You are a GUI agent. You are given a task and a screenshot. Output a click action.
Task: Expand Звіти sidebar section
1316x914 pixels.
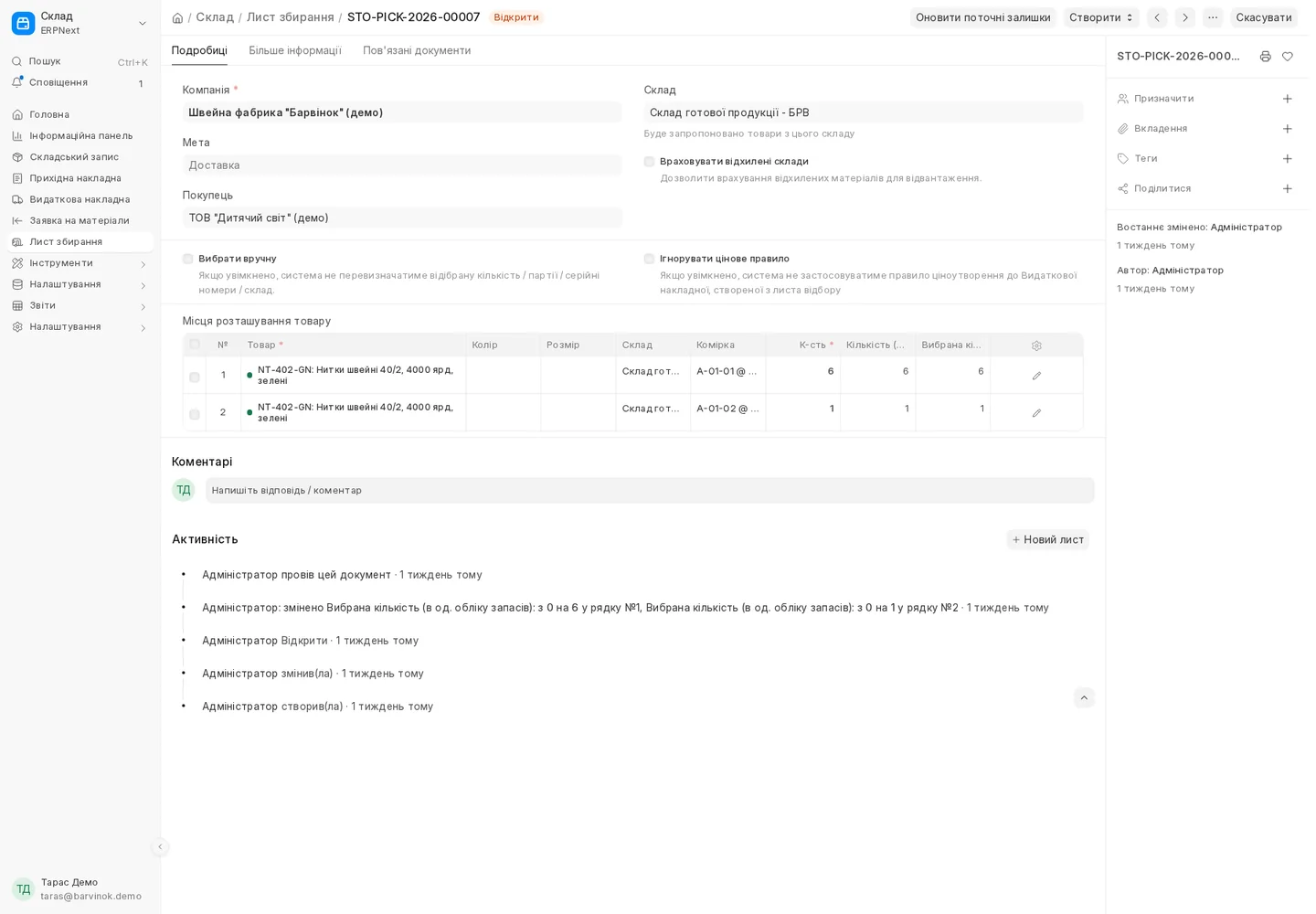tap(80, 305)
